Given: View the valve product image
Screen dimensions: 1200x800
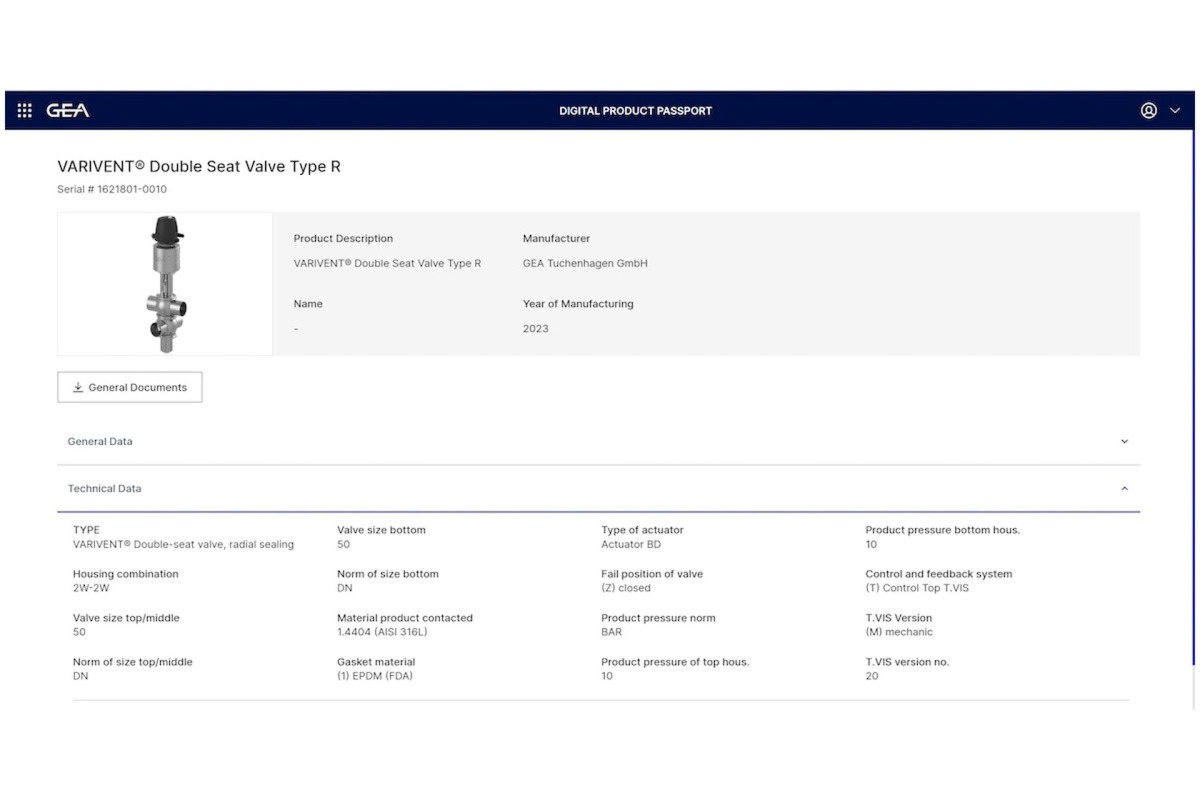Looking at the screenshot, I should [165, 284].
